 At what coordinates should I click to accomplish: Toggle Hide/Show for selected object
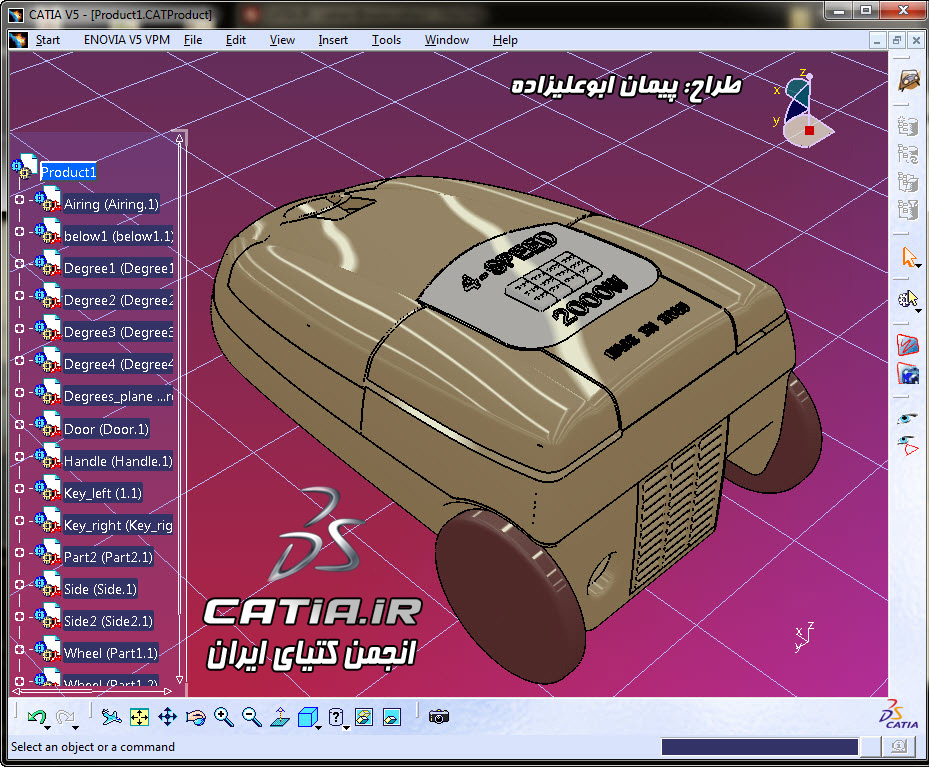click(364, 717)
